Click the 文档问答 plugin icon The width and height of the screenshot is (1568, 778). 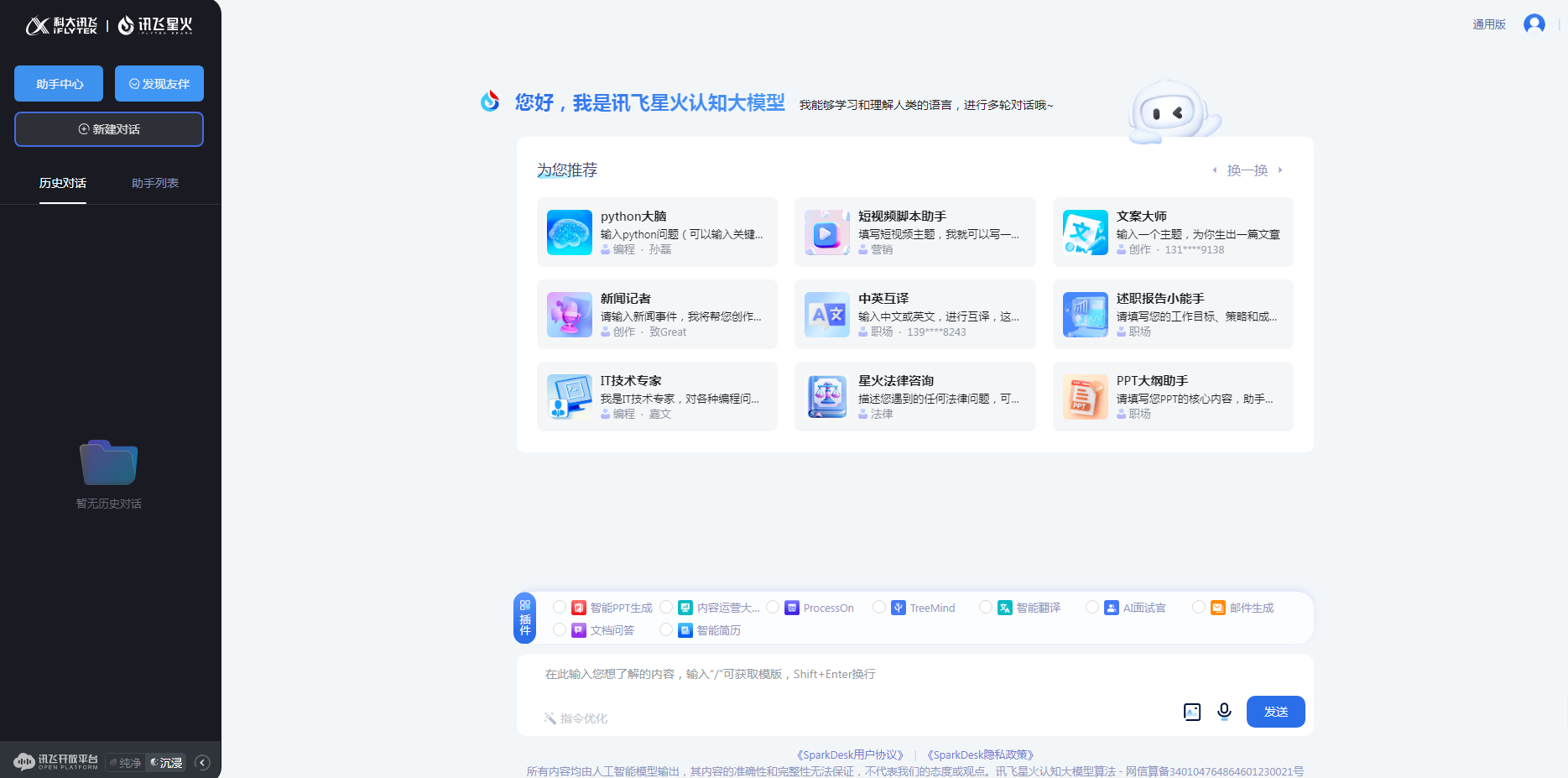(579, 630)
